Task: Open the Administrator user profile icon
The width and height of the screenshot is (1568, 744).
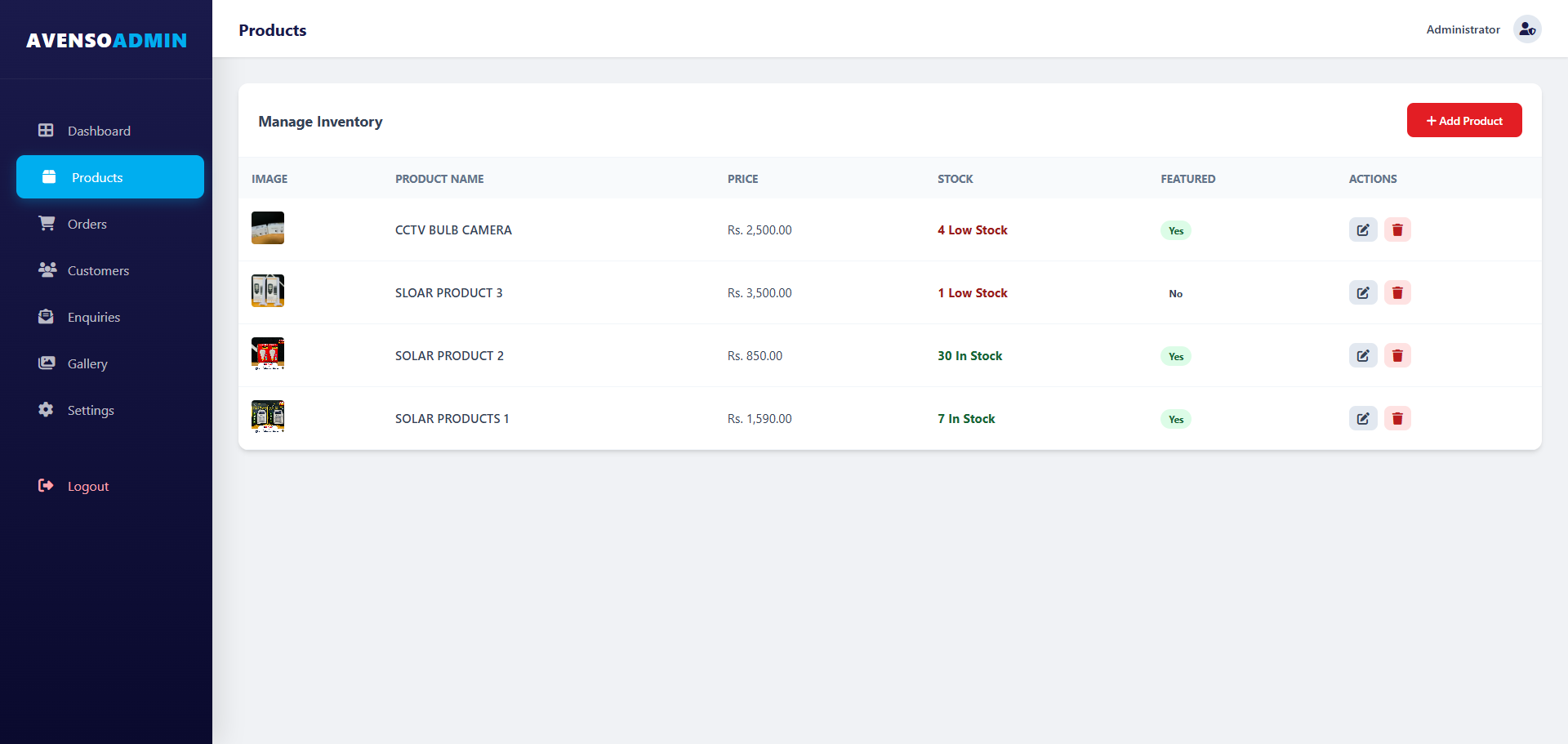Action: click(1527, 29)
